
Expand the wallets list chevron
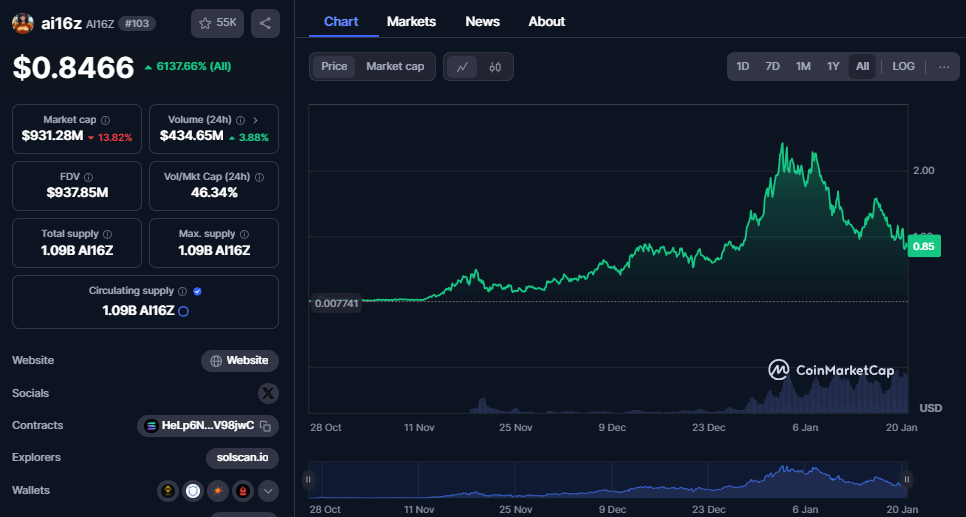[268, 491]
